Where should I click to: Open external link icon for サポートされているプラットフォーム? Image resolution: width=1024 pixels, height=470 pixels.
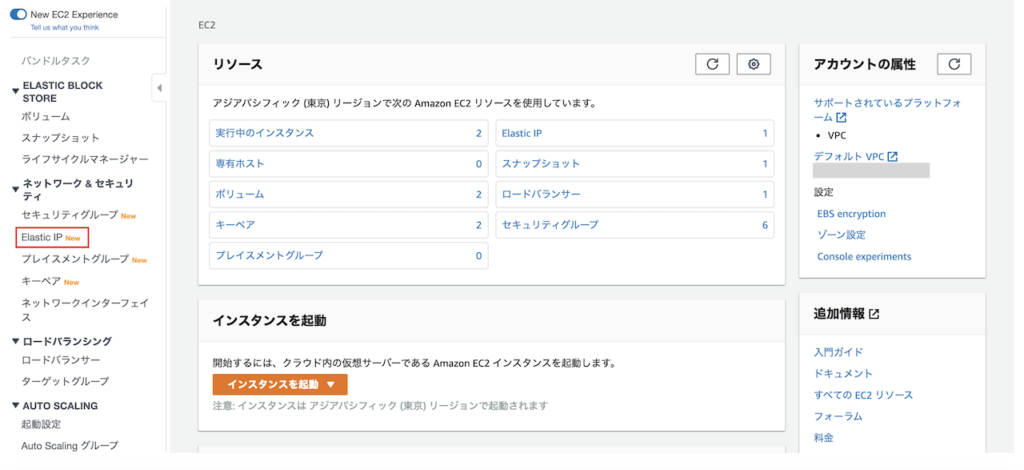[841, 118]
